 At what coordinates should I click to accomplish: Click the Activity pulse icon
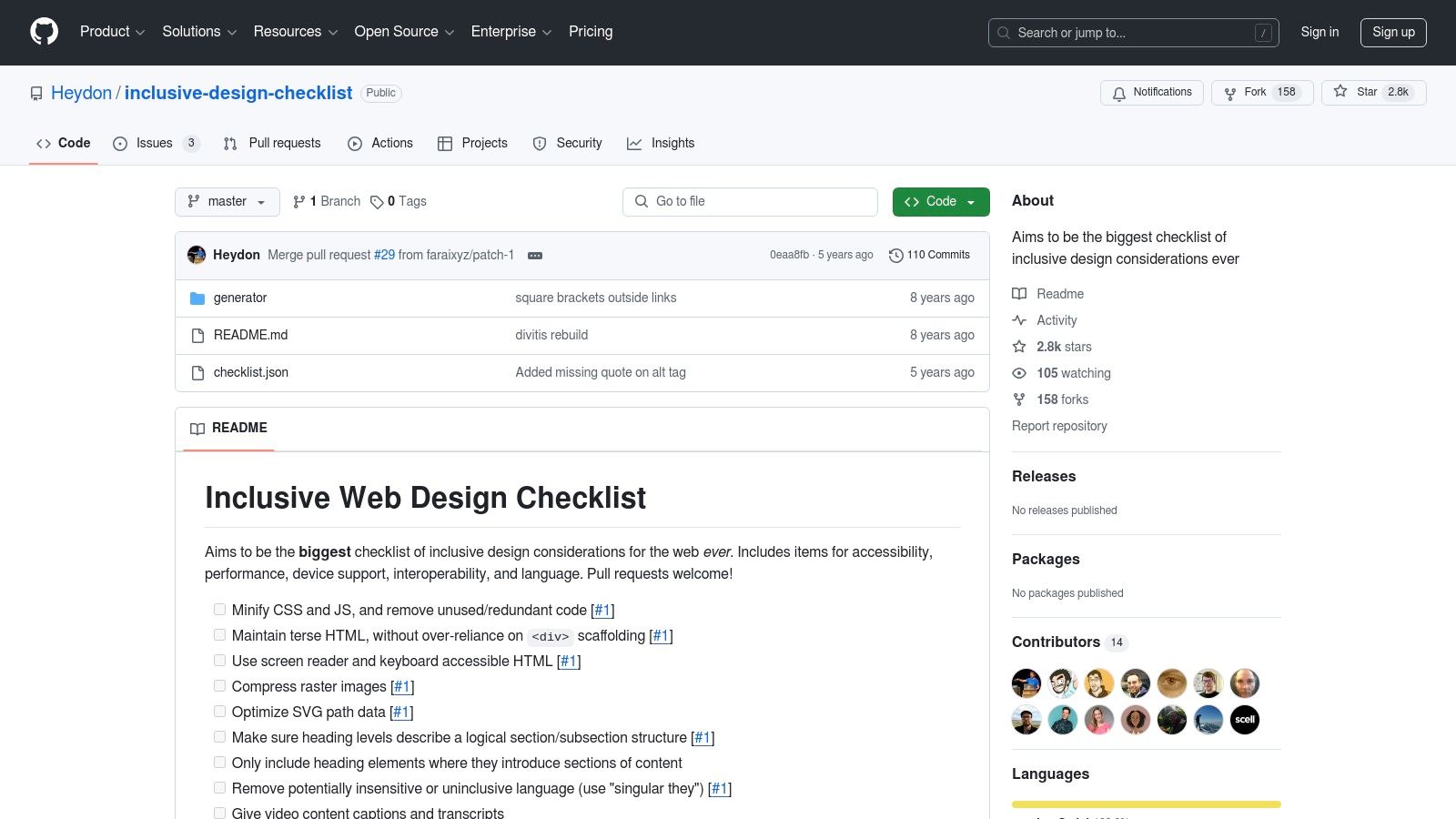[x=1019, y=320]
